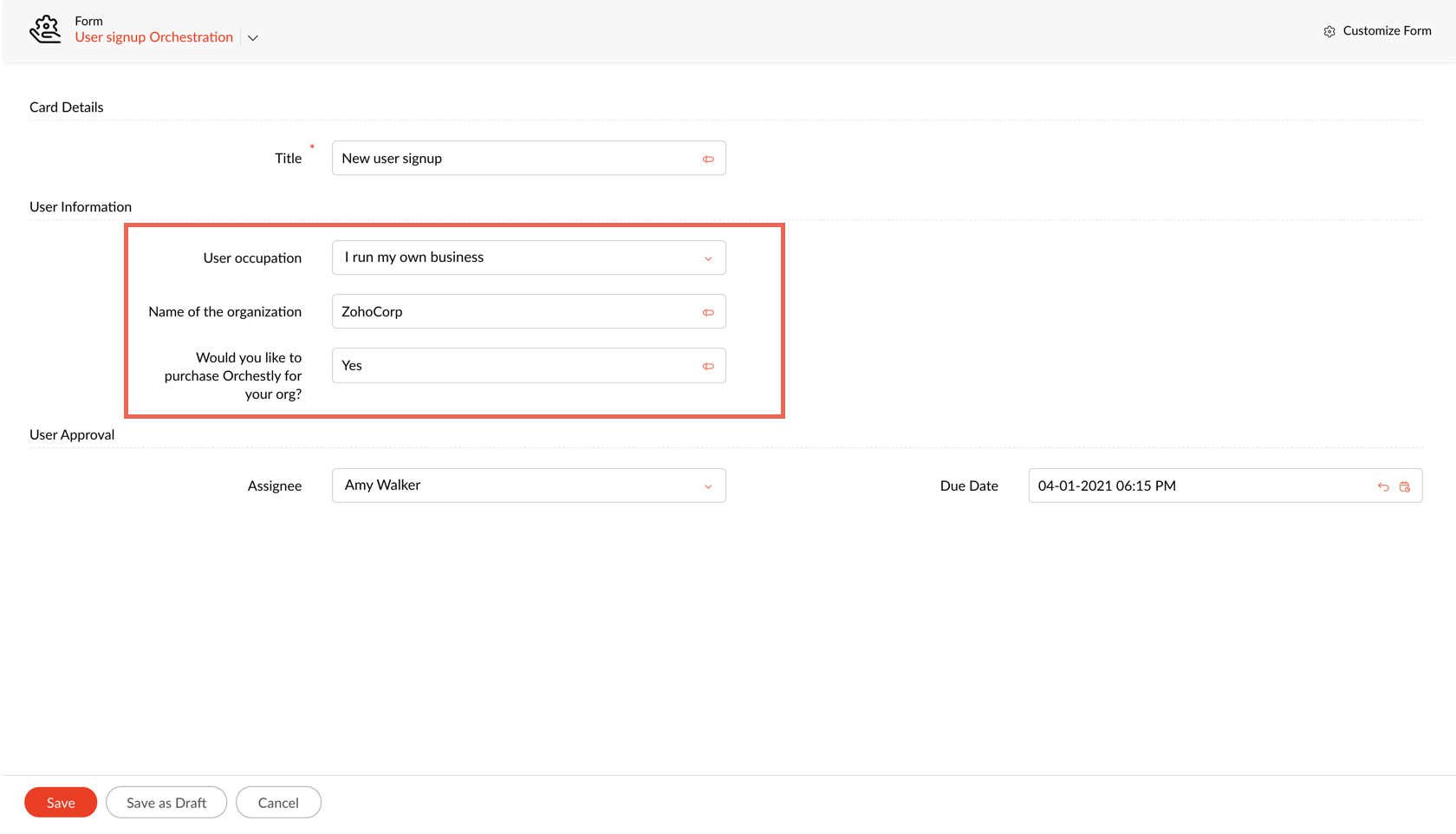Open the User occupation dropdown
1456x834 pixels.
[x=529, y=257]
